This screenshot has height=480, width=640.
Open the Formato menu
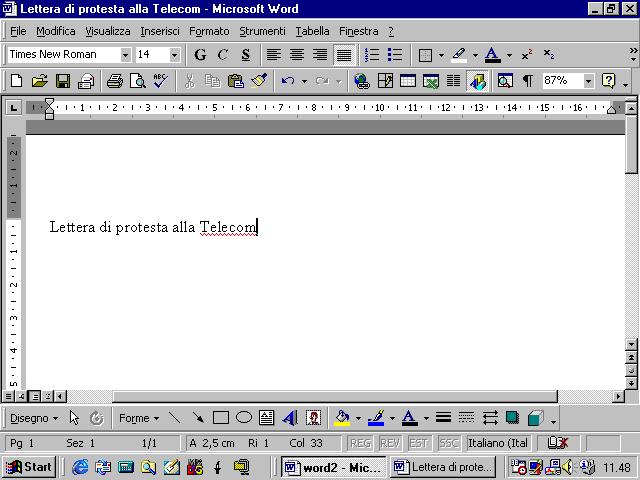(x=209, y=31)
